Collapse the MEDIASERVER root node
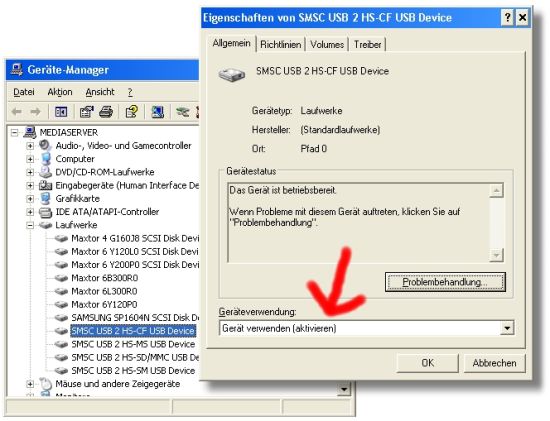Screen dimensions: 550x421 pyautogui.click(x=15, y=133)
